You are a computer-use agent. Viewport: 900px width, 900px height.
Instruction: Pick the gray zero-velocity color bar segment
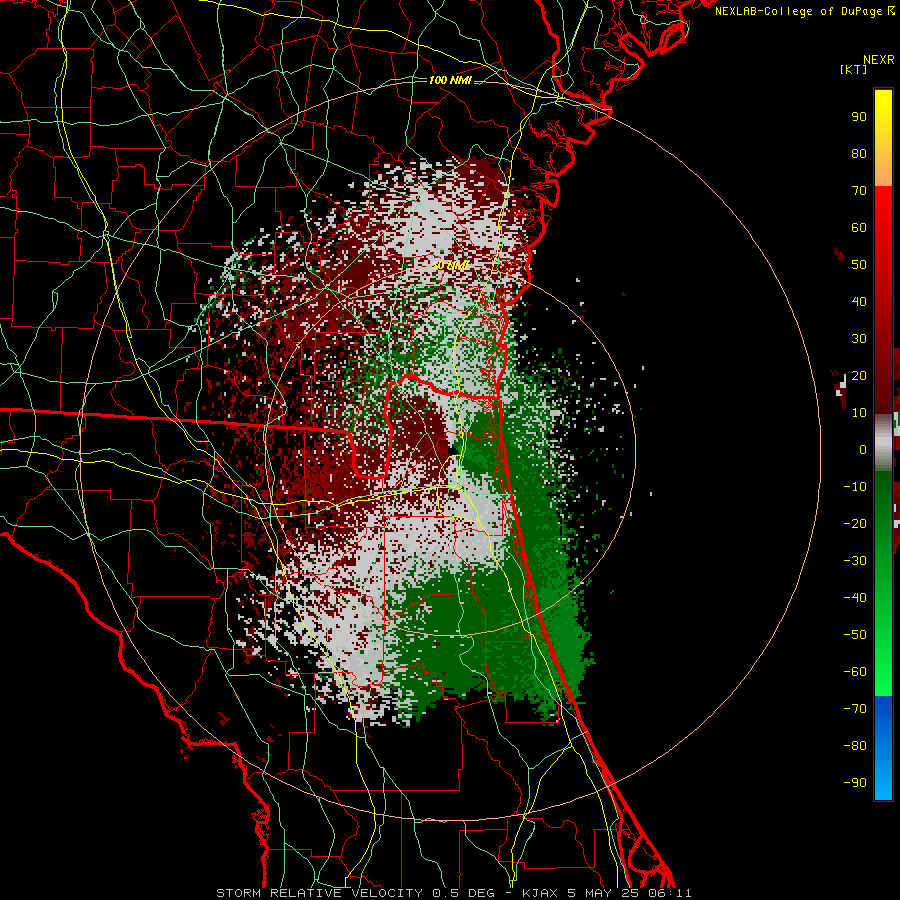coord(883,443)
